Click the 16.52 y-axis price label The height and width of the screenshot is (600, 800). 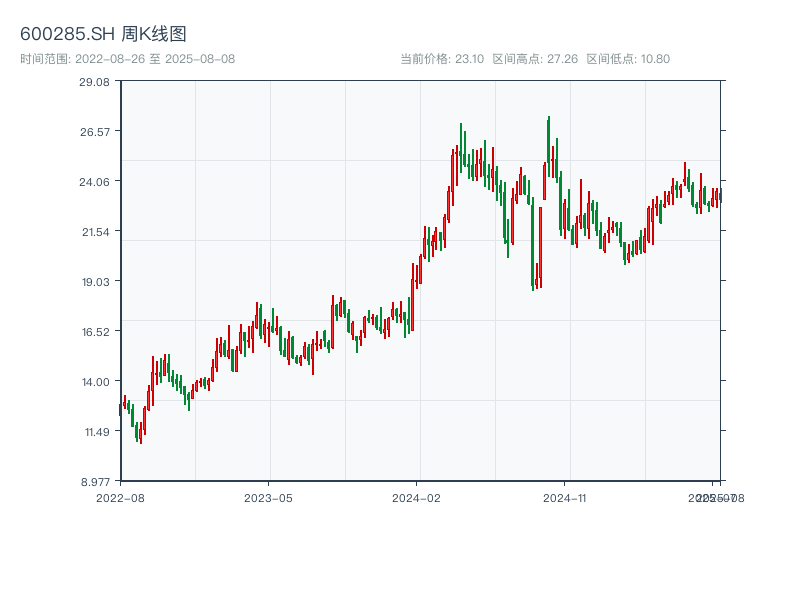(x=94, y=332)
